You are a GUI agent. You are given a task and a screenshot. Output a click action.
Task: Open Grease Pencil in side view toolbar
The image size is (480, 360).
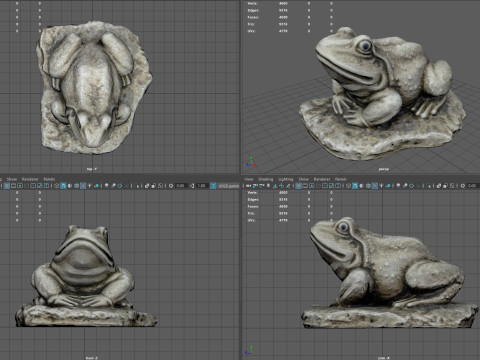288,186
